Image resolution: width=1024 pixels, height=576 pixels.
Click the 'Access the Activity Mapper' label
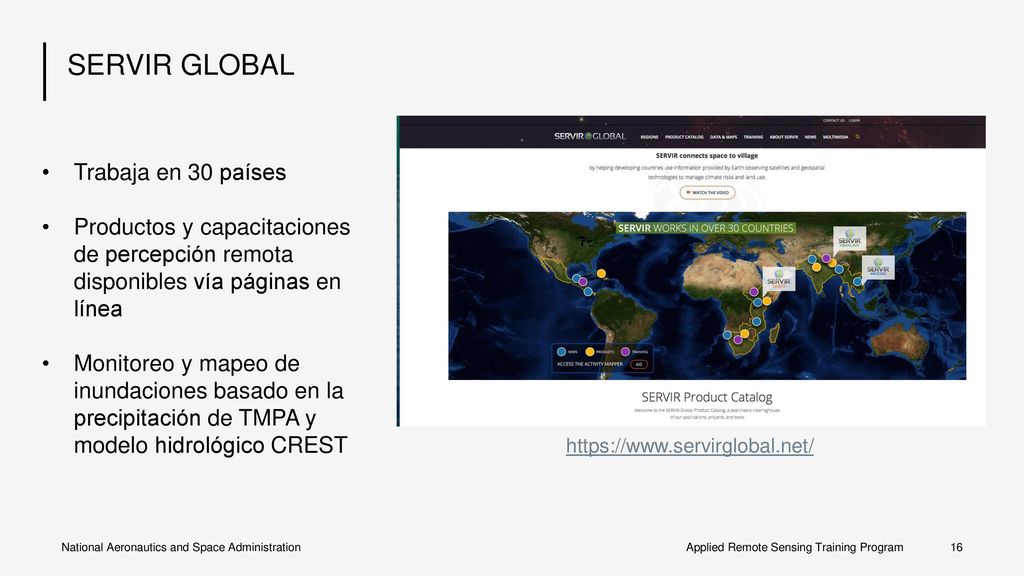coord(590,364)
